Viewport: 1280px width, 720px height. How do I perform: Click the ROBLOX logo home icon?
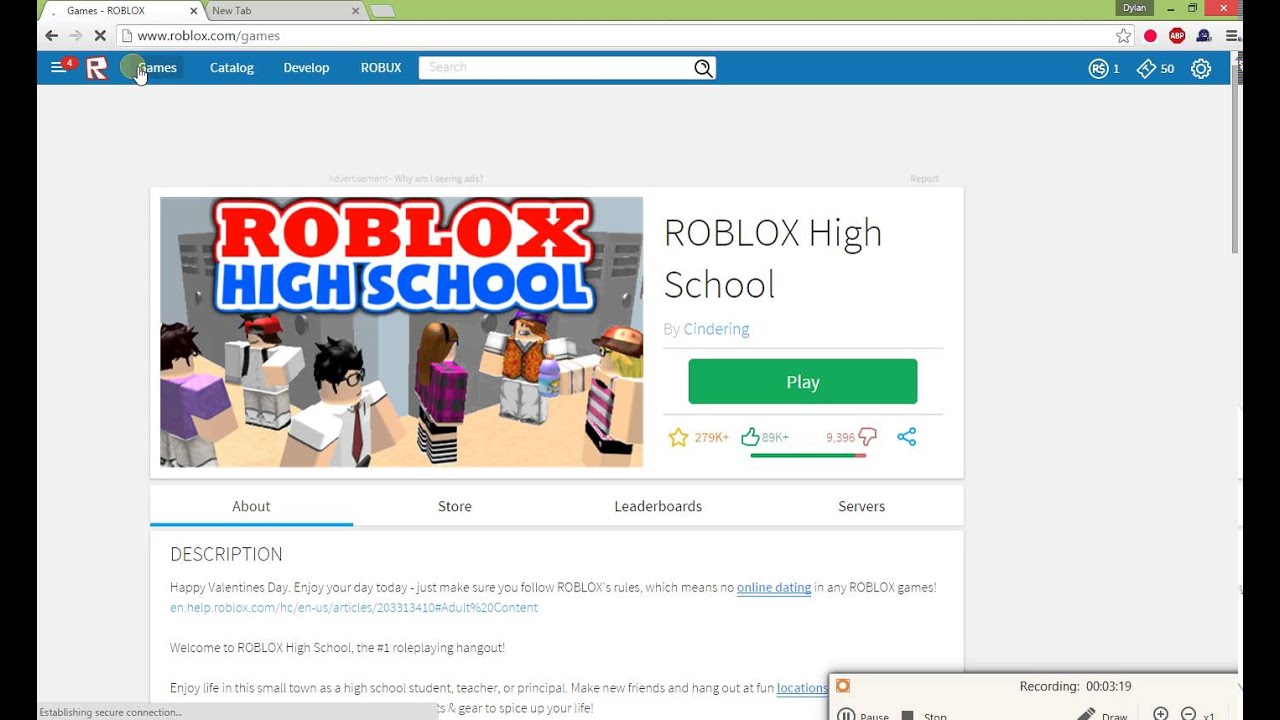(96, 68)
